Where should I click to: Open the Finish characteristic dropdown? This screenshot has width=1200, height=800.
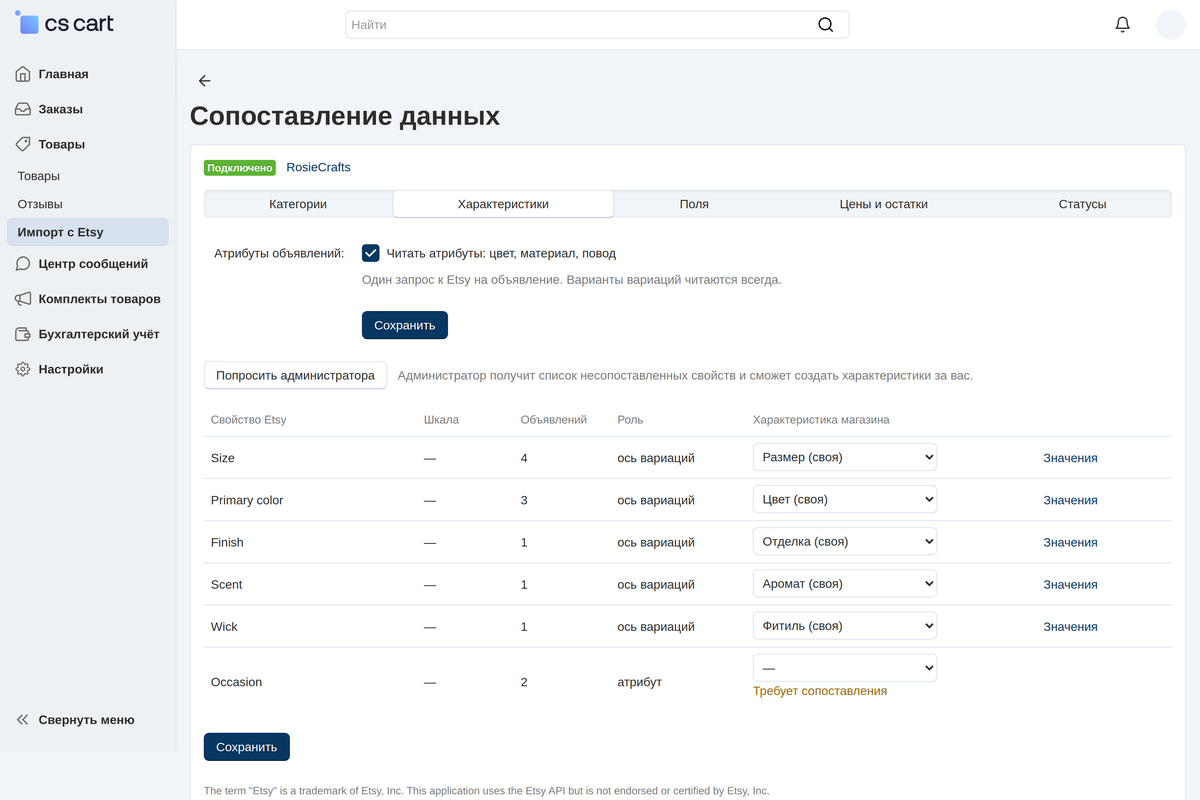(x=845, y=541)
